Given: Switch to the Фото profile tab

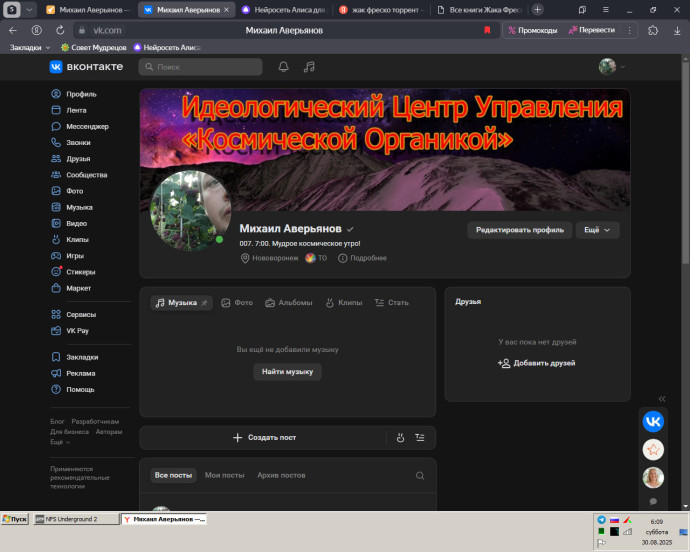Looking at the screenshot, I should [237, 303].
